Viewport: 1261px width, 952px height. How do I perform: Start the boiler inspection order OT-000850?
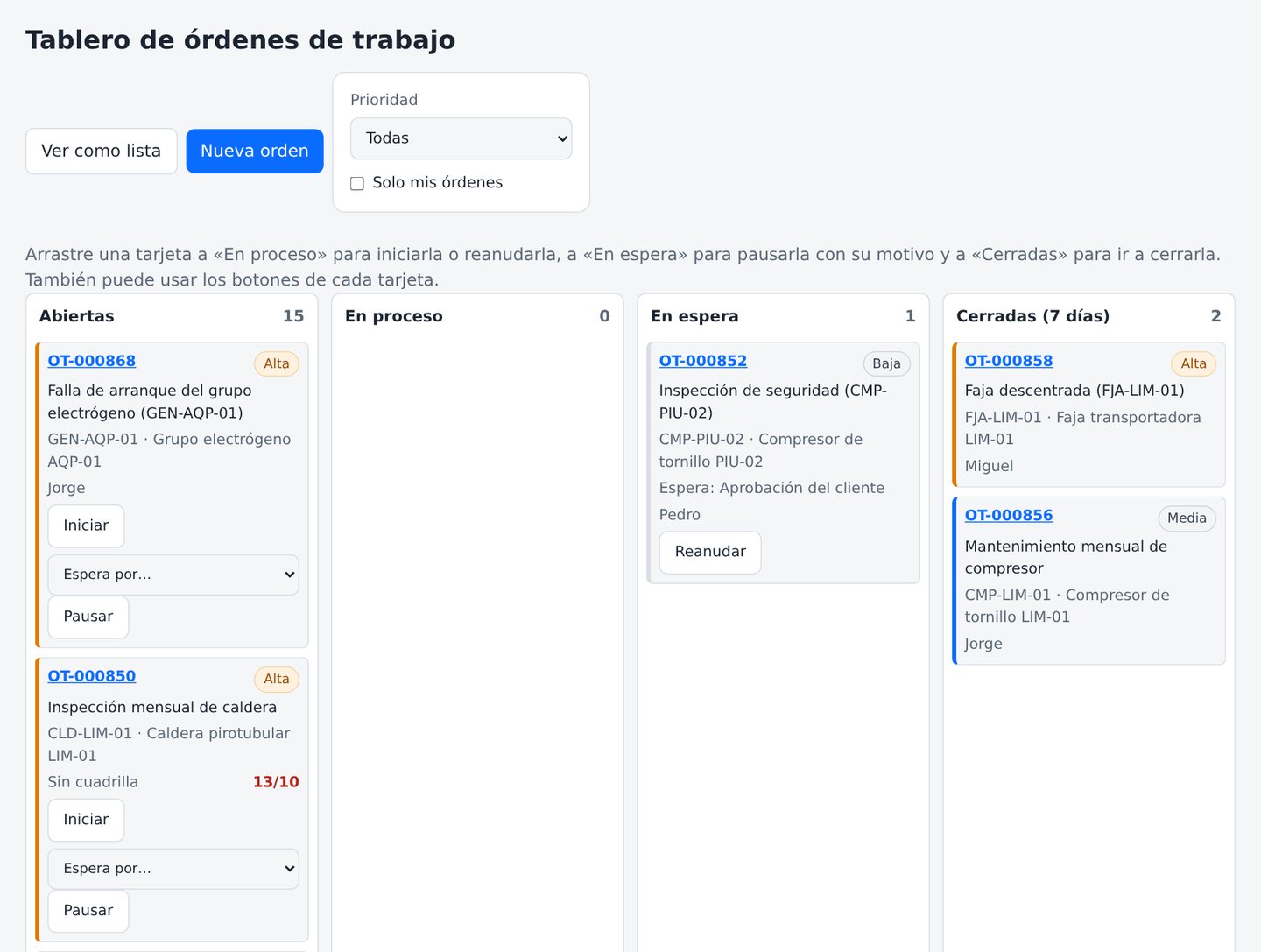86,820
